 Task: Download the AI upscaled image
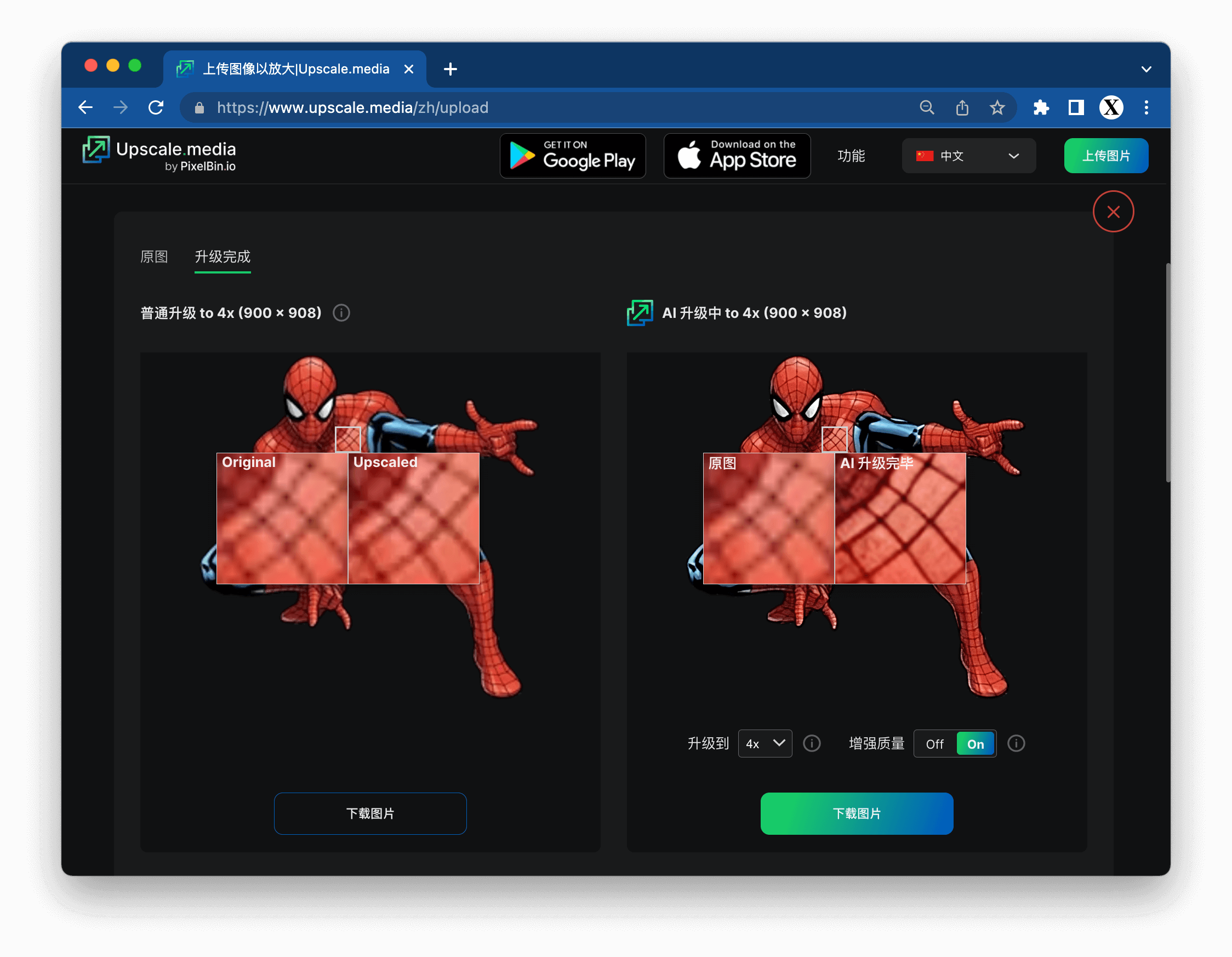[x=857, y=814]
